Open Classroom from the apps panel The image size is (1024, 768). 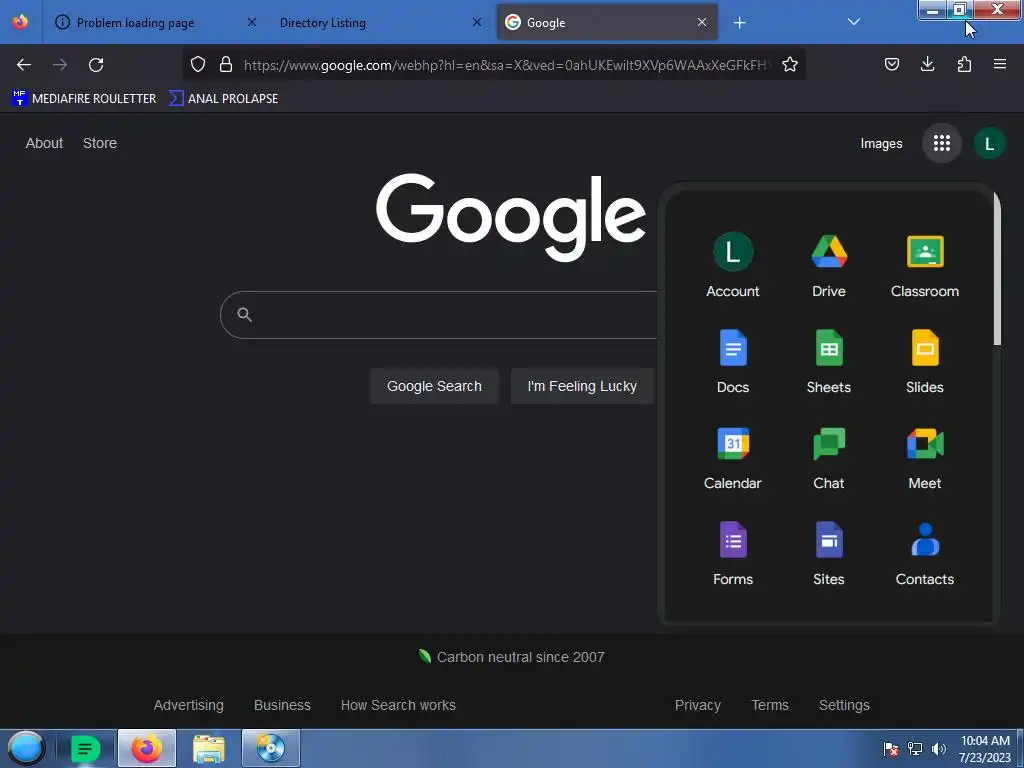[925, 266]
